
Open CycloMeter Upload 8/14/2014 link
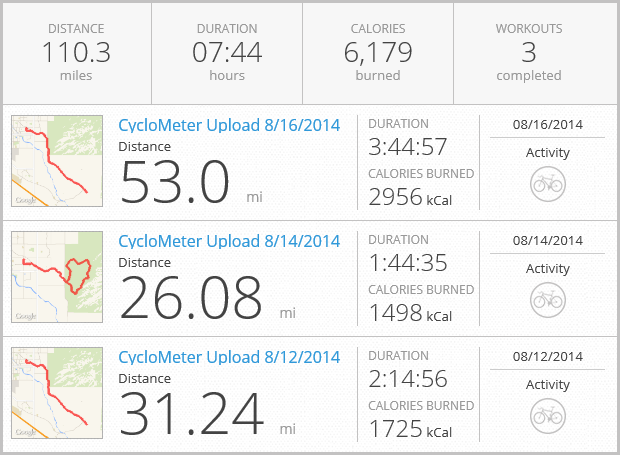pos(229,241)
